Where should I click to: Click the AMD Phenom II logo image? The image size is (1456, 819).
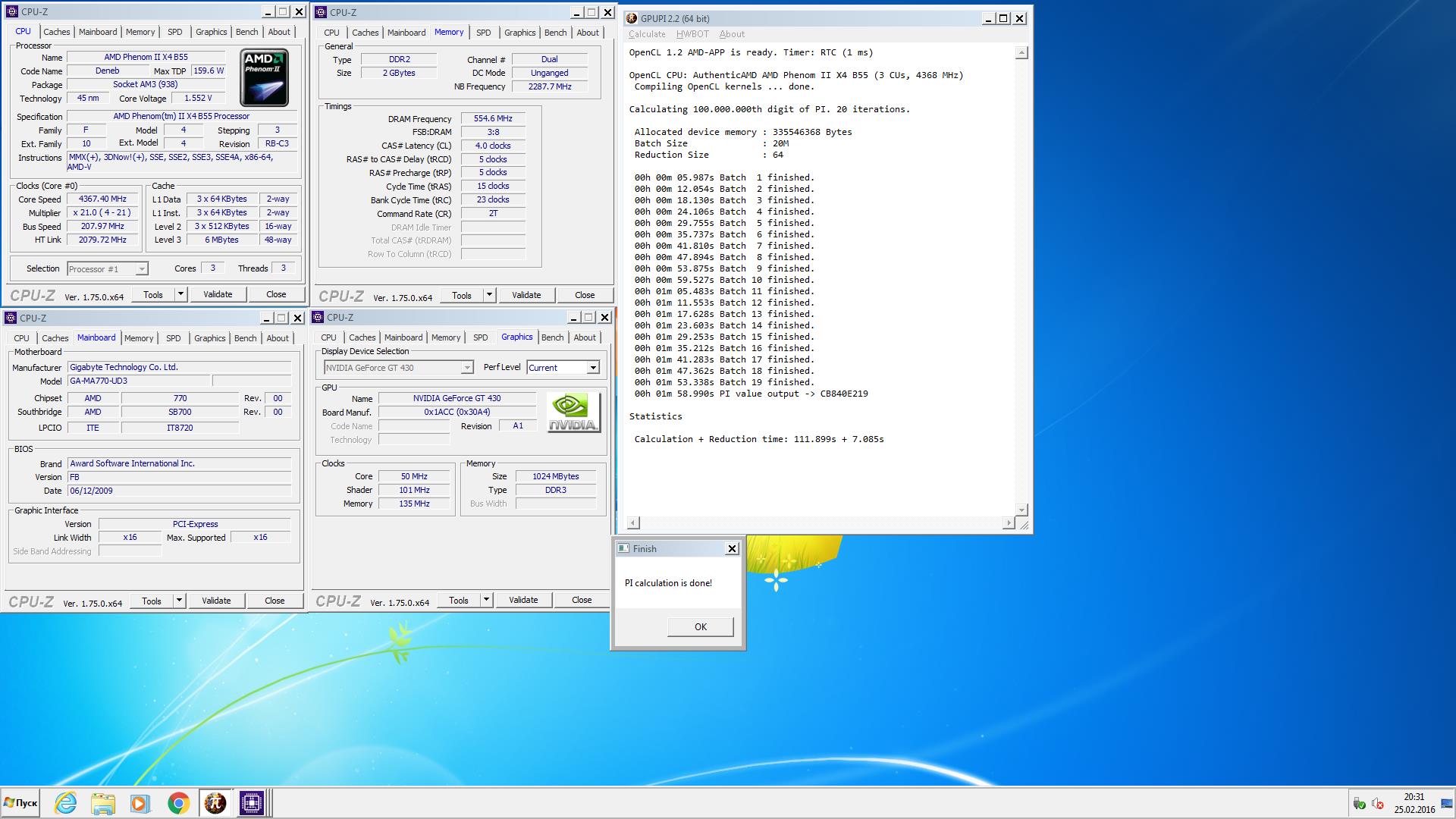pos(264,77)
